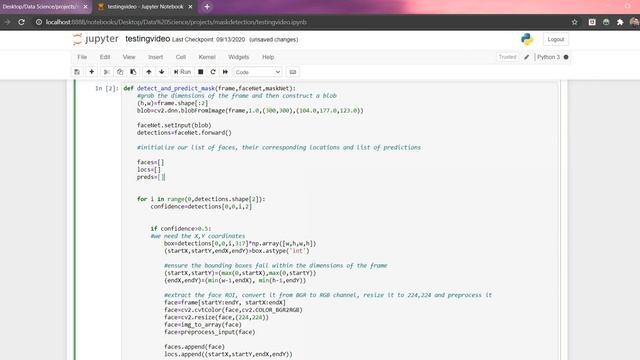Switch to the Desktop/Data Science browser tab
Image resolution: width=640 pixels, height=360 pixels.
click(40, 7)
